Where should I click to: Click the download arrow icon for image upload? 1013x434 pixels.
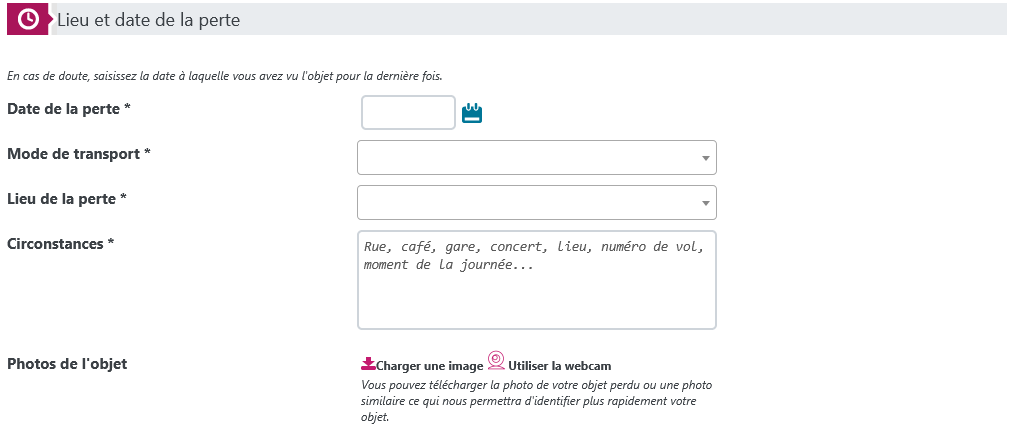(368, 364)
